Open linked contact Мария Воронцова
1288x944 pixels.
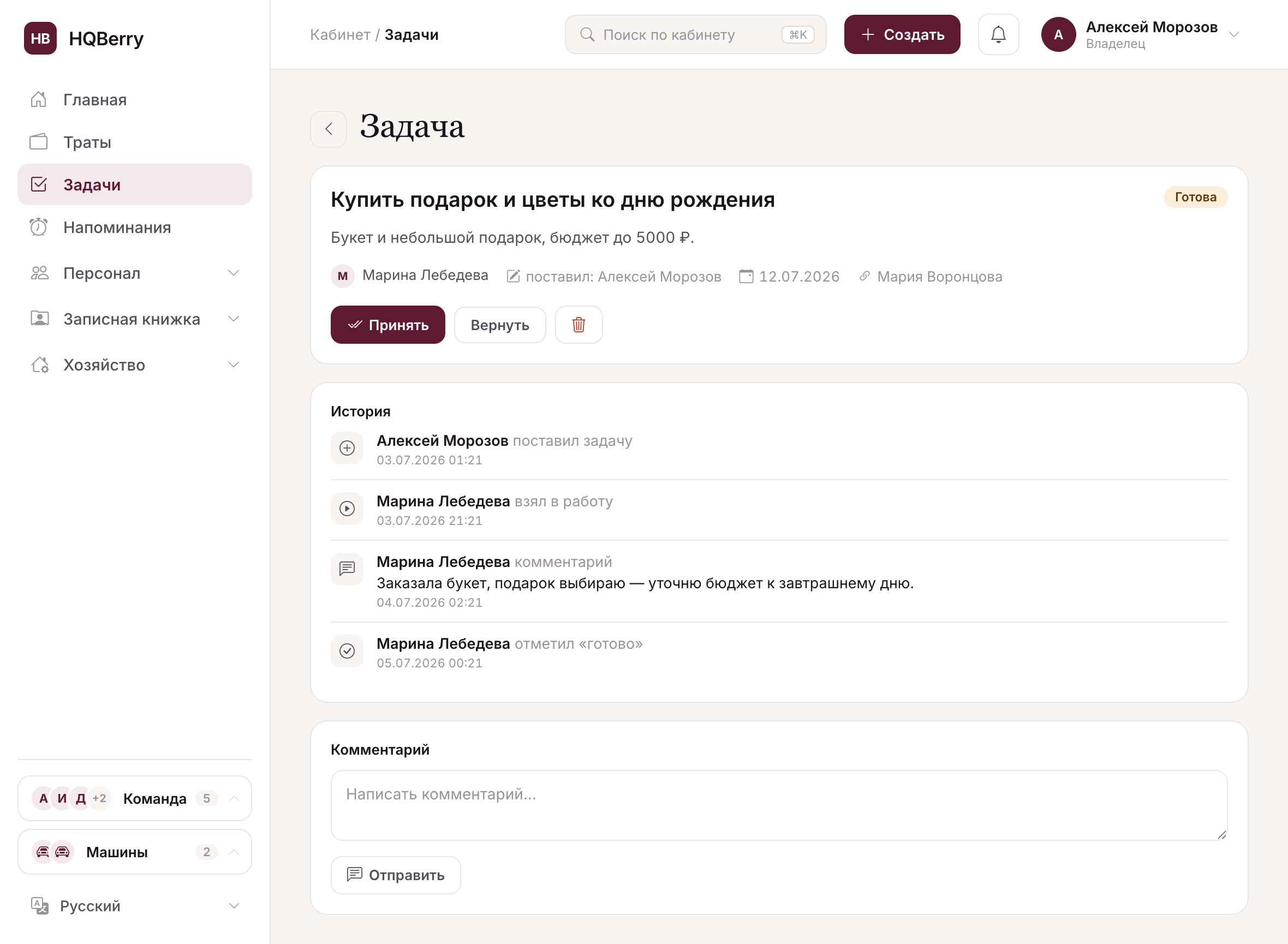939,277
